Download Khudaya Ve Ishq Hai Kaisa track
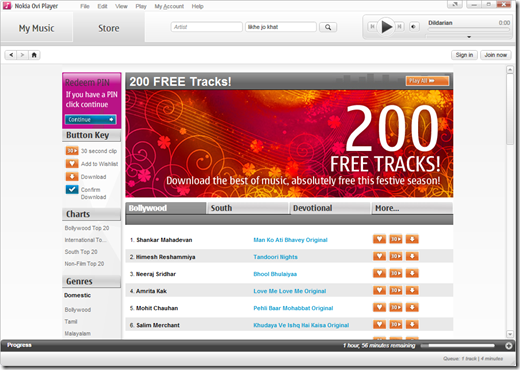 pyautogui.click(x=412, y=324)
